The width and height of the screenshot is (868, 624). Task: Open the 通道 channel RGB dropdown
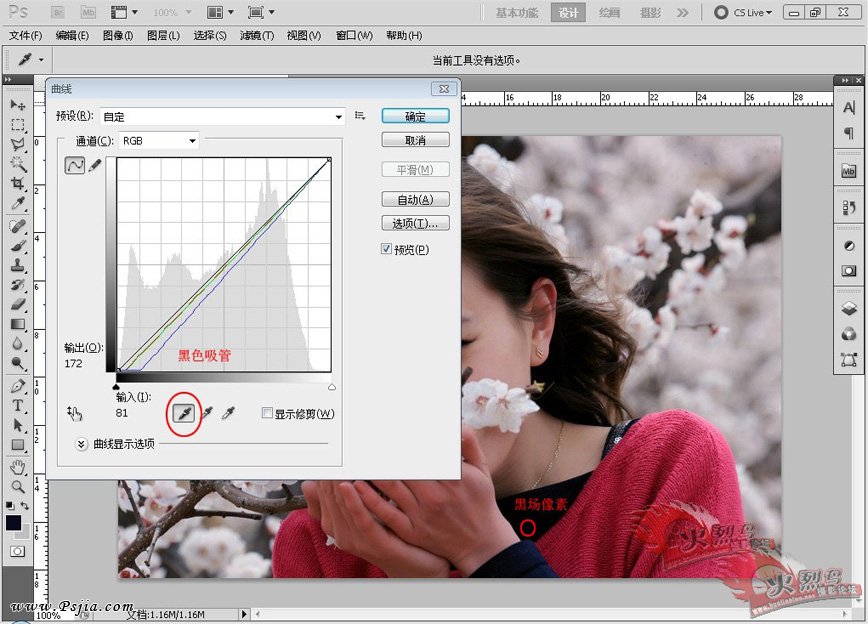(x=159, y=141)
